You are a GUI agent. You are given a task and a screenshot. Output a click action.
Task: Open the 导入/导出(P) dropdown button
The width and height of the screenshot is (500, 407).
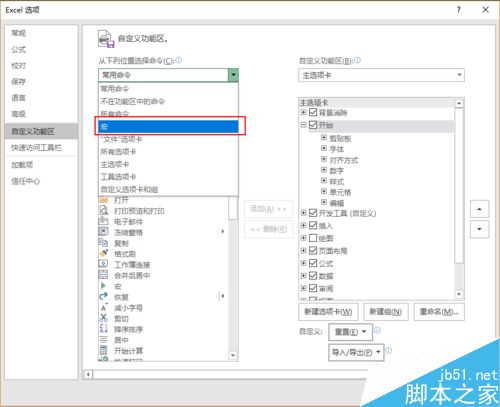tap(356, 352)
